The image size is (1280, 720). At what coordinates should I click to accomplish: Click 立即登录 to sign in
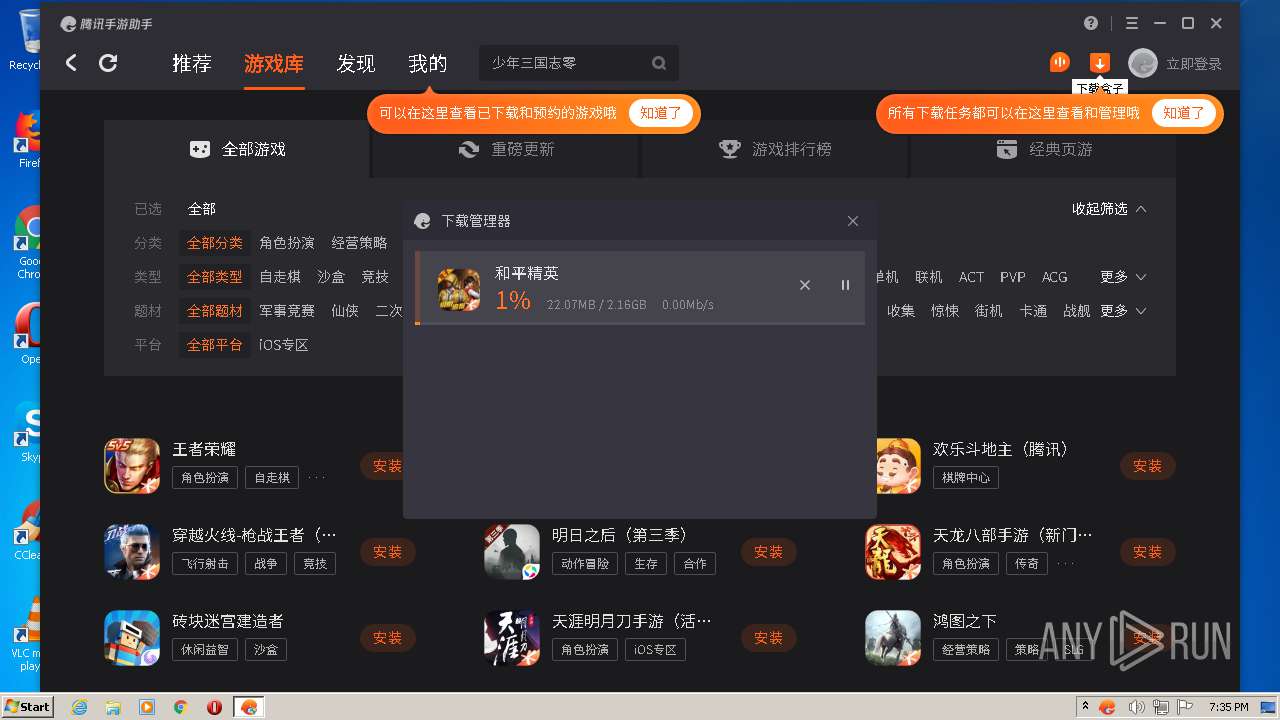1194,64
